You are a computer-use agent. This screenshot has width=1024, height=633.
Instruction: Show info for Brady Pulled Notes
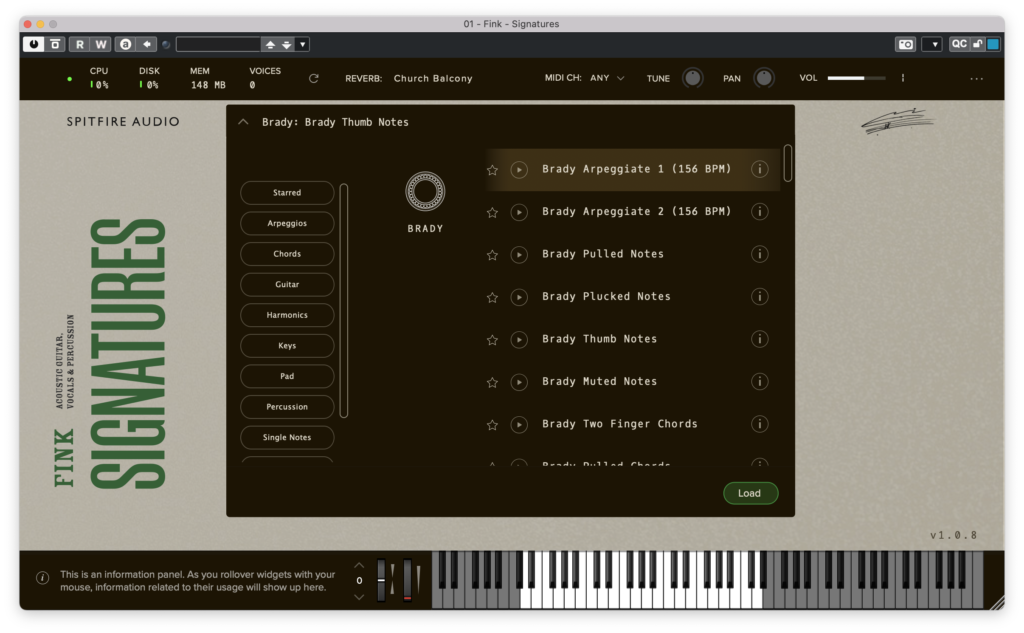760,254
